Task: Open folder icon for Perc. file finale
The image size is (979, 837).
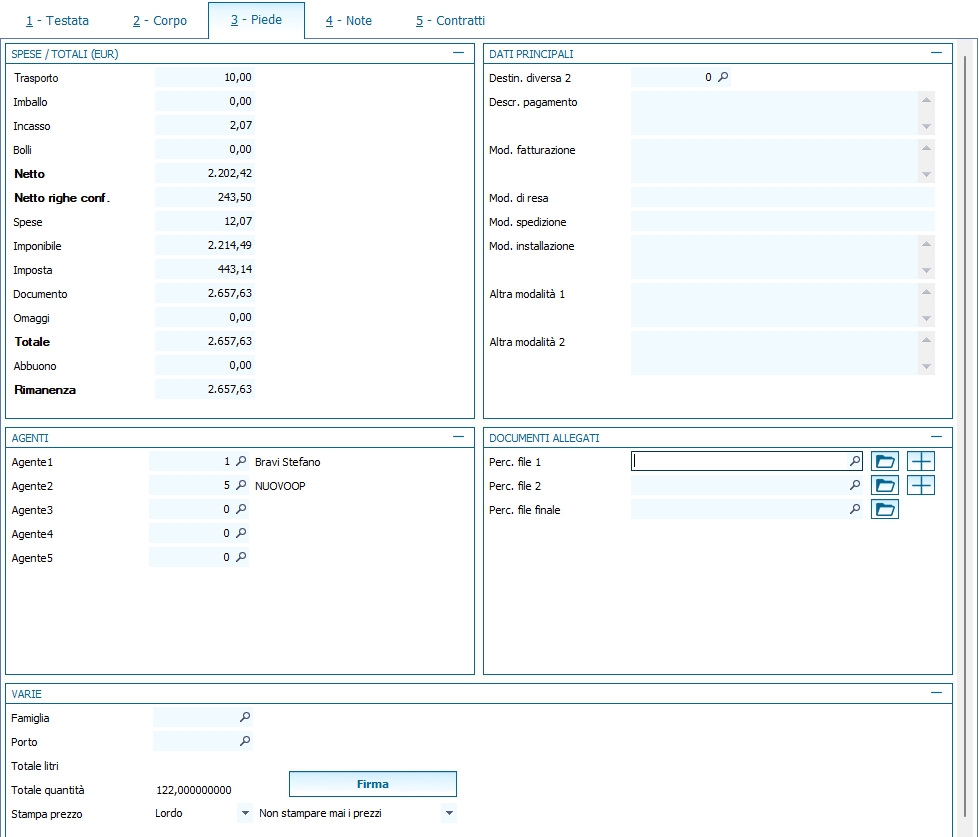Action: [885, 509]
